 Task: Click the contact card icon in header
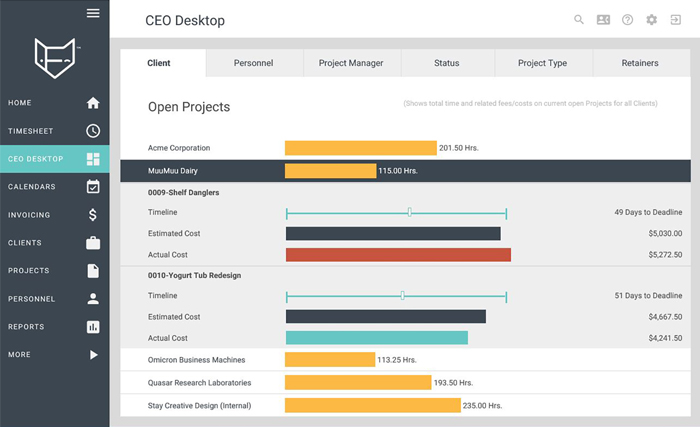pyautogui.click(x=603, y=20)
